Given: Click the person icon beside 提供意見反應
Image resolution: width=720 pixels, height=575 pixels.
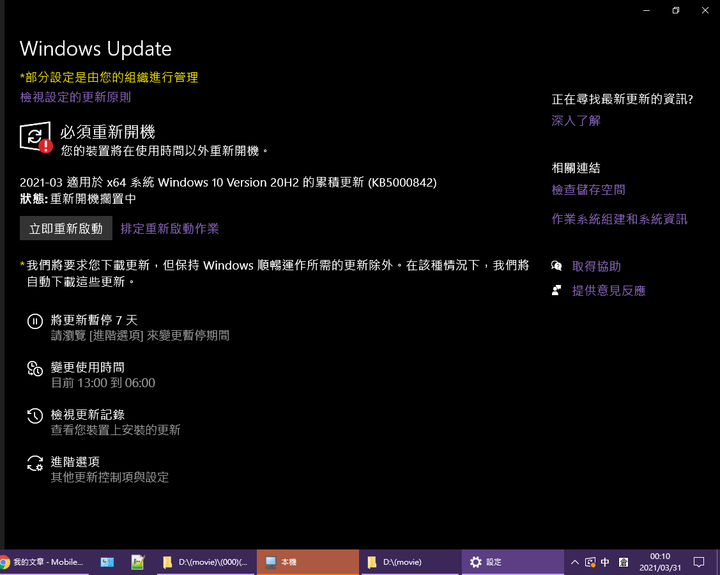Looking at the screenshot, I should pyautogui.click(x=557, y=290).
